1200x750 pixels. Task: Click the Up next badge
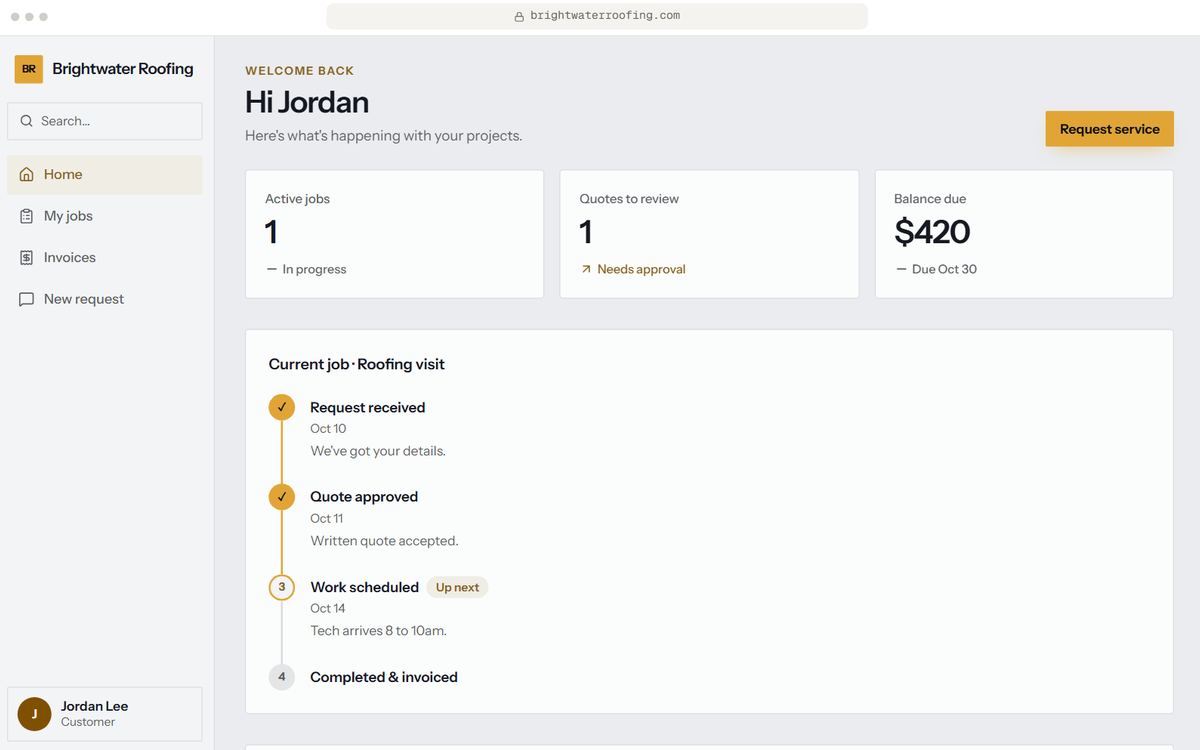(457, 587)
